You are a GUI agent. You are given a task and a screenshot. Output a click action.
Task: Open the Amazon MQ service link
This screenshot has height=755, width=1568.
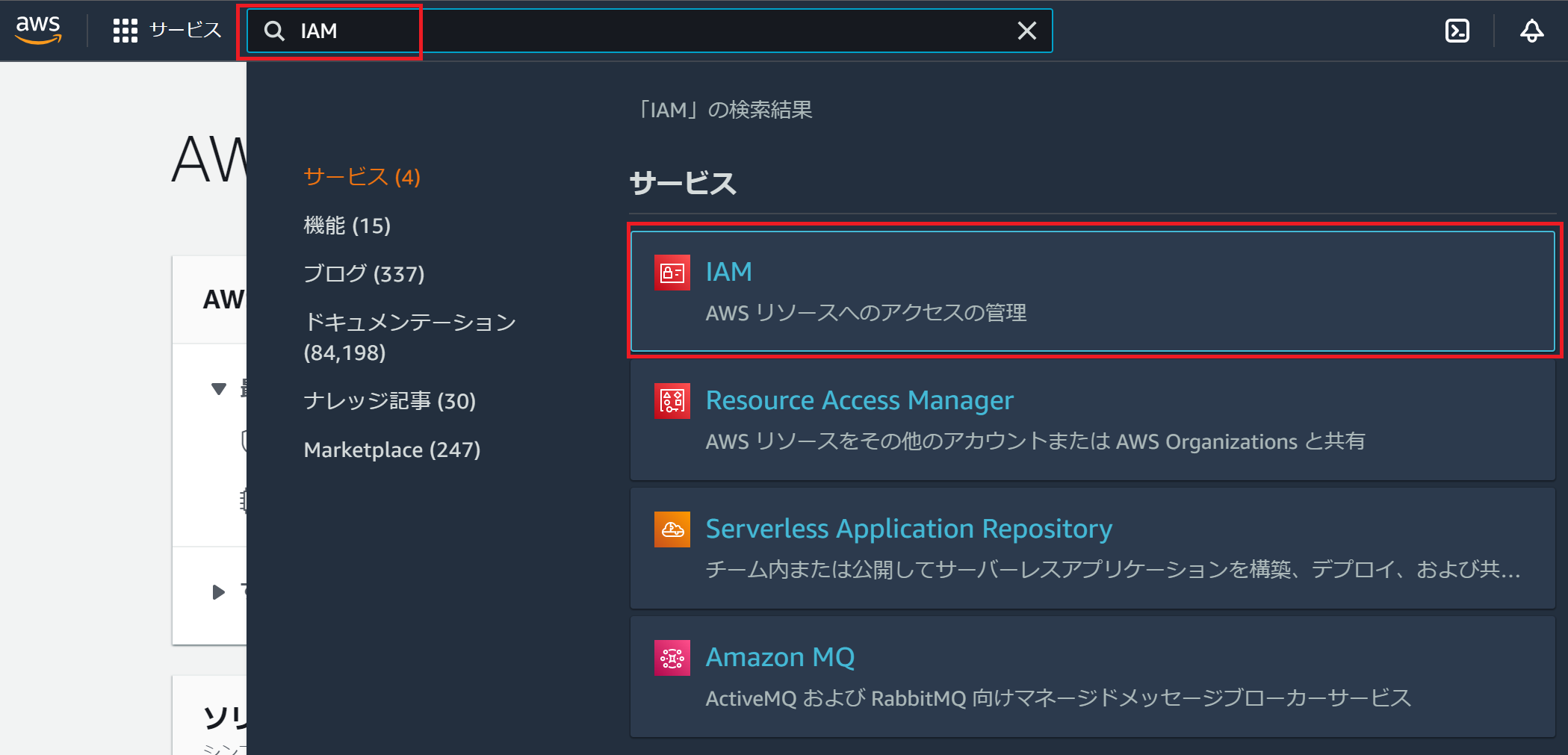click(x=780, y=656)
